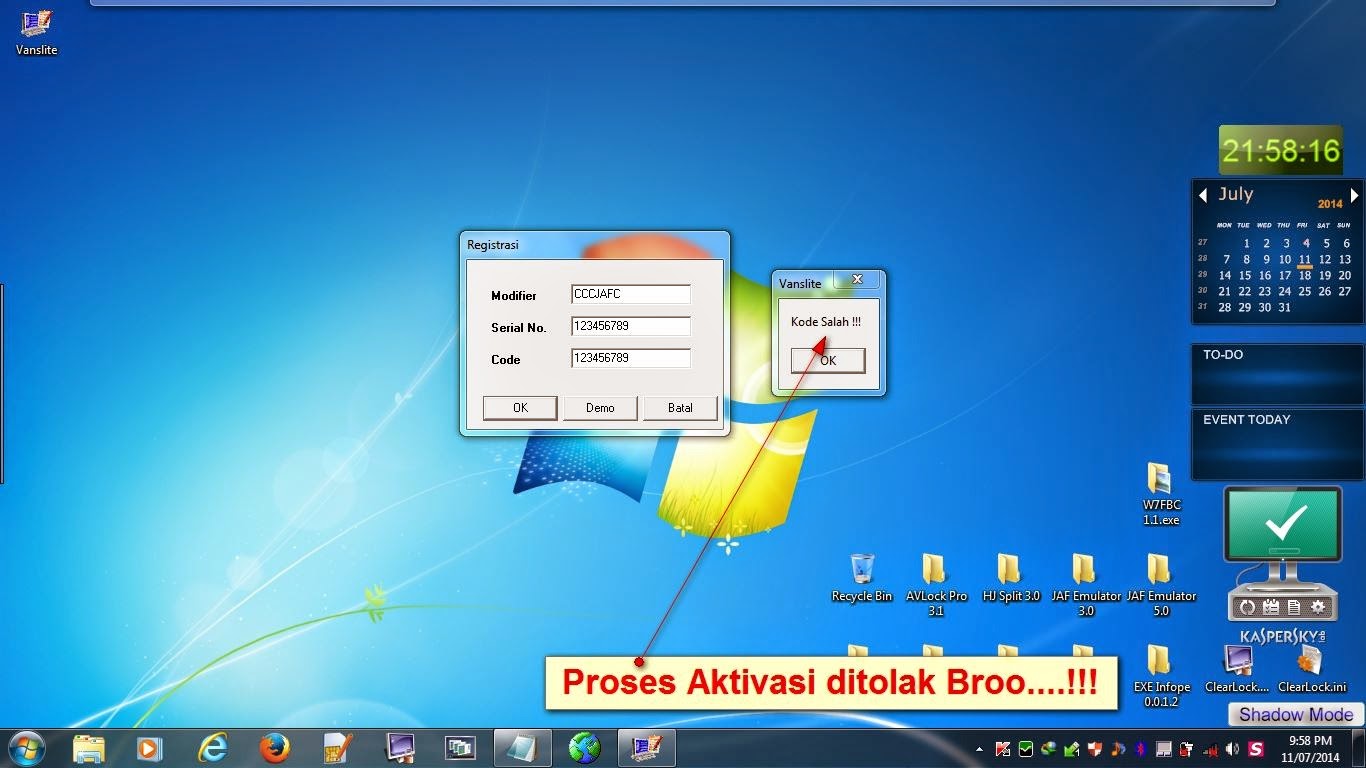Click the music note tray icon
1366x768 pixels.
pos(1118,749)
